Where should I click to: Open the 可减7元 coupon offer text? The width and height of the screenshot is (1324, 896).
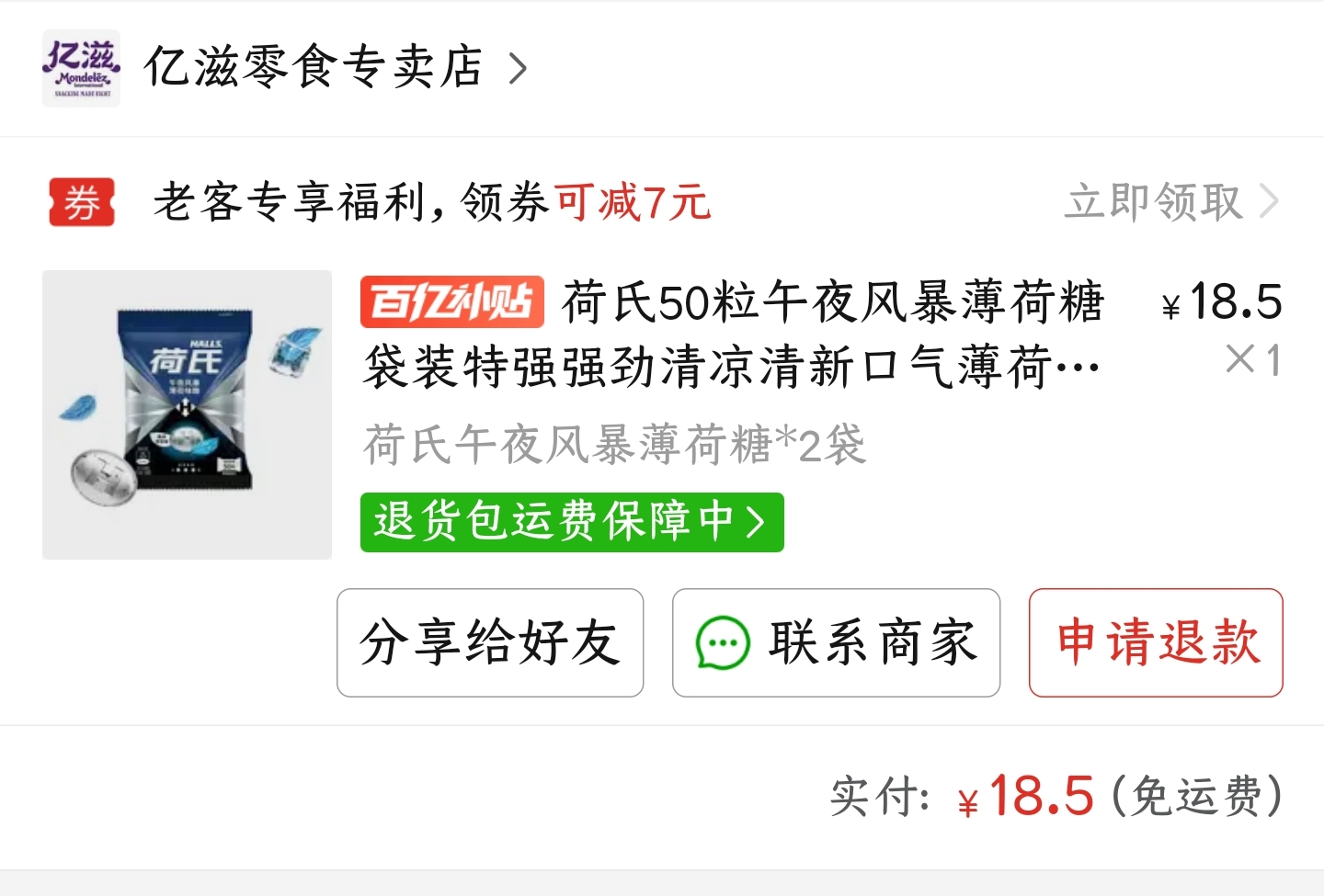pos(633,202)
